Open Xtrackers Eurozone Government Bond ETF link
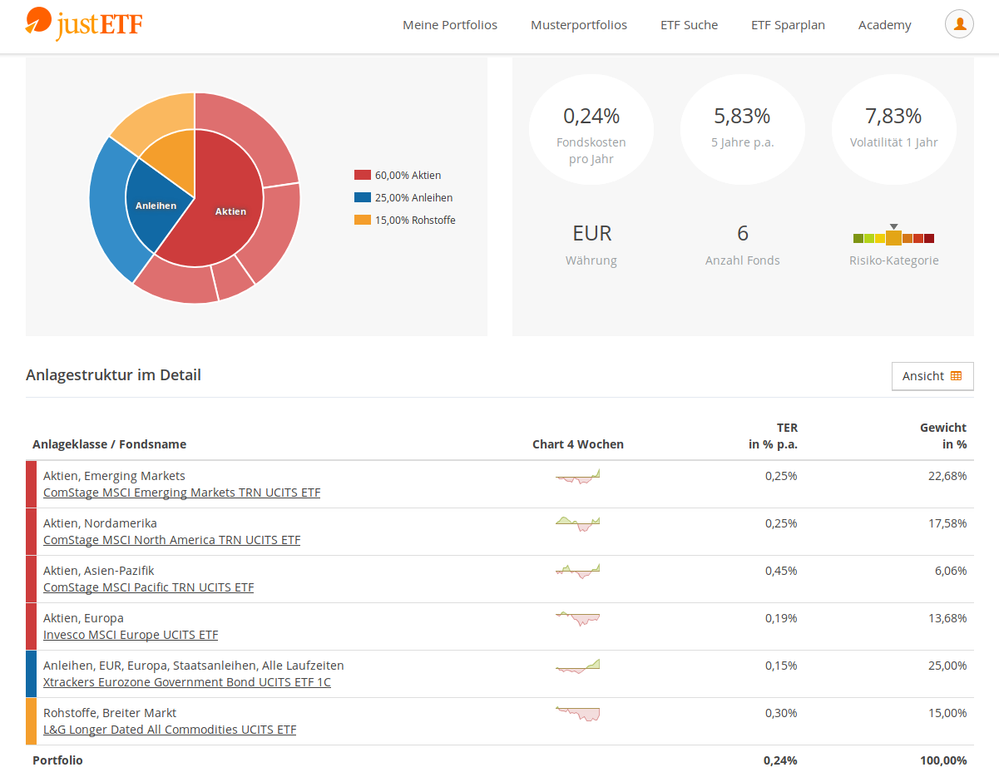 click(186, 682)
